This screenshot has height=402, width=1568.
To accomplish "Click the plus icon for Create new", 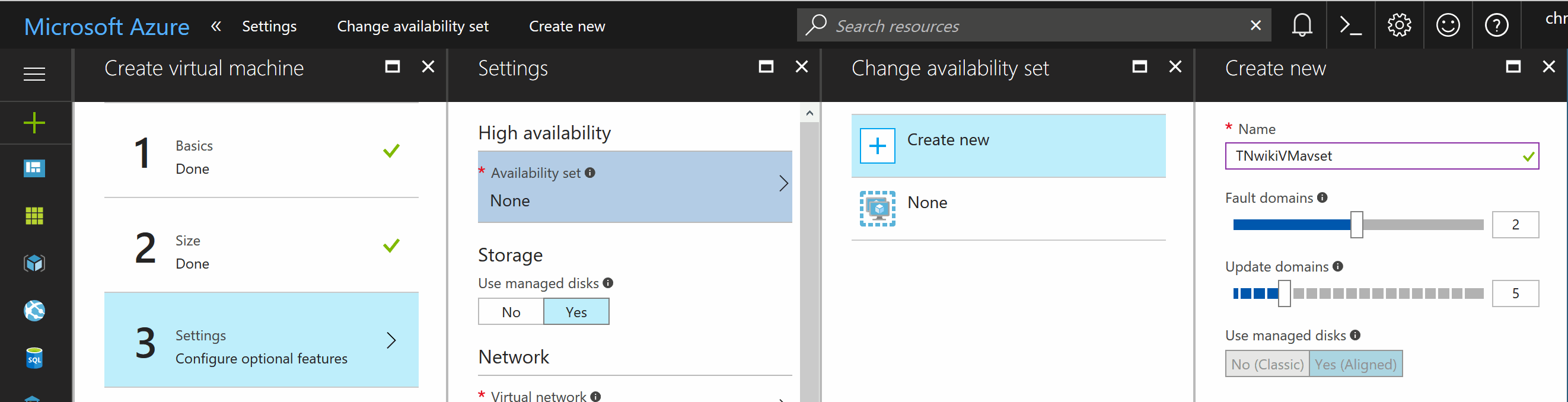I will click(877, 146).
